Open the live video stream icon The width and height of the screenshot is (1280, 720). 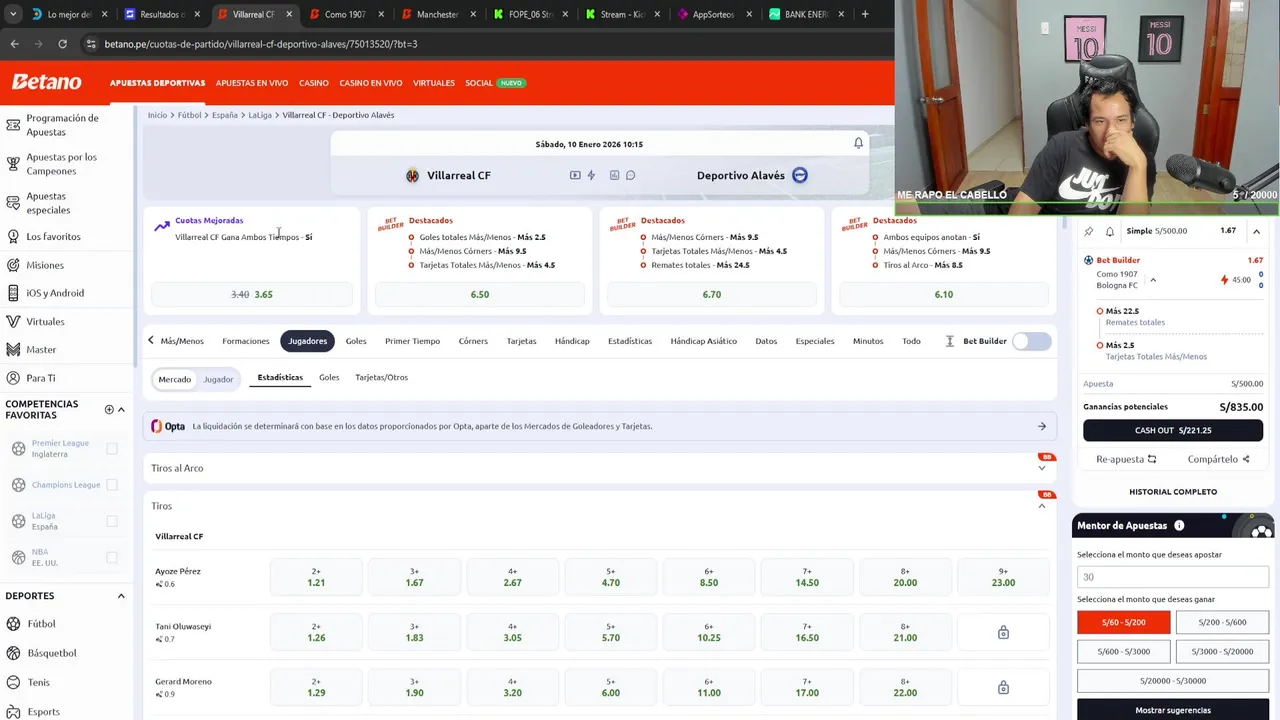(575, 175)
